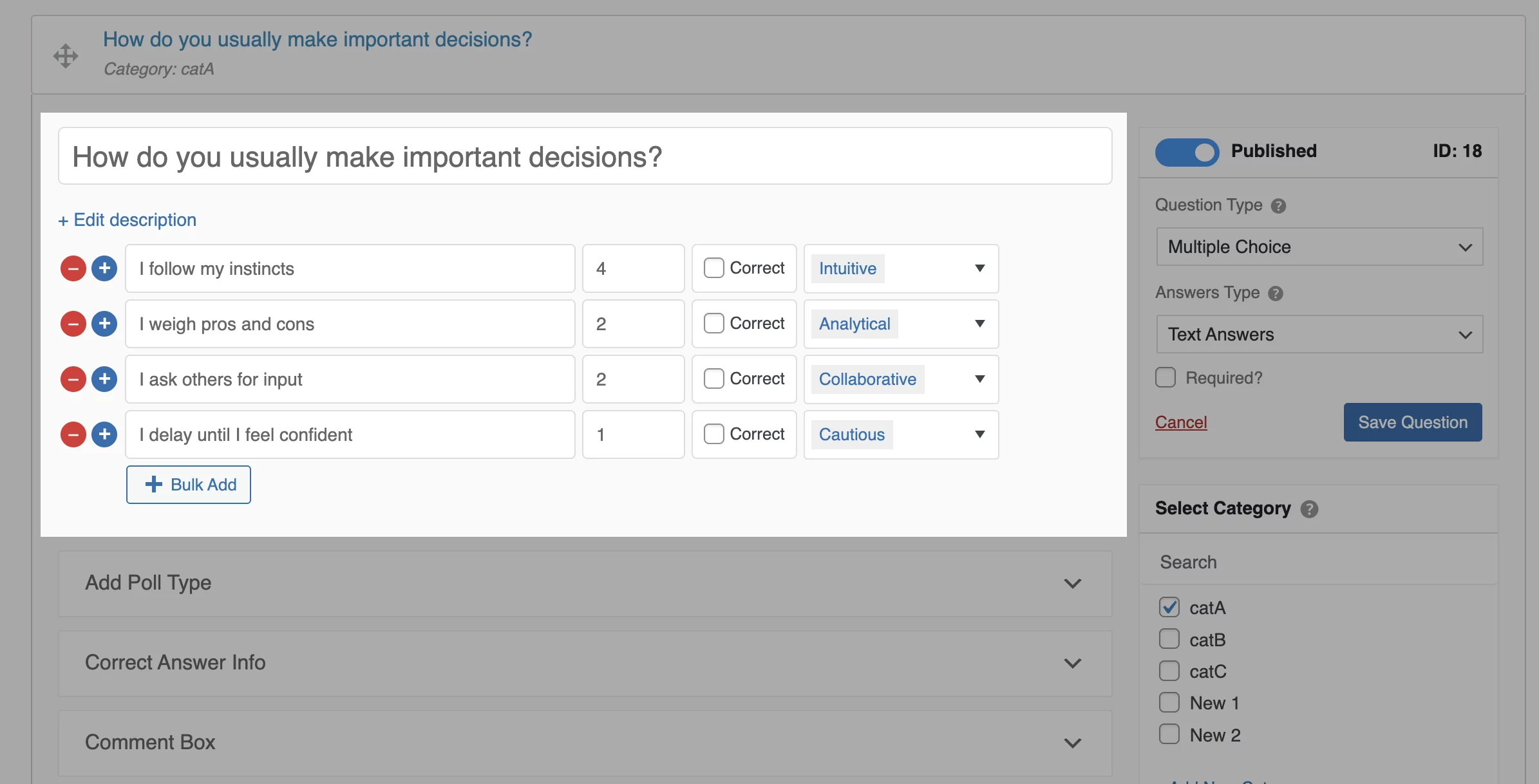Screen dimensions: 1539x784
Task: Mark 'I delay until I feel confident' as Correct
Action: [713, 434]
